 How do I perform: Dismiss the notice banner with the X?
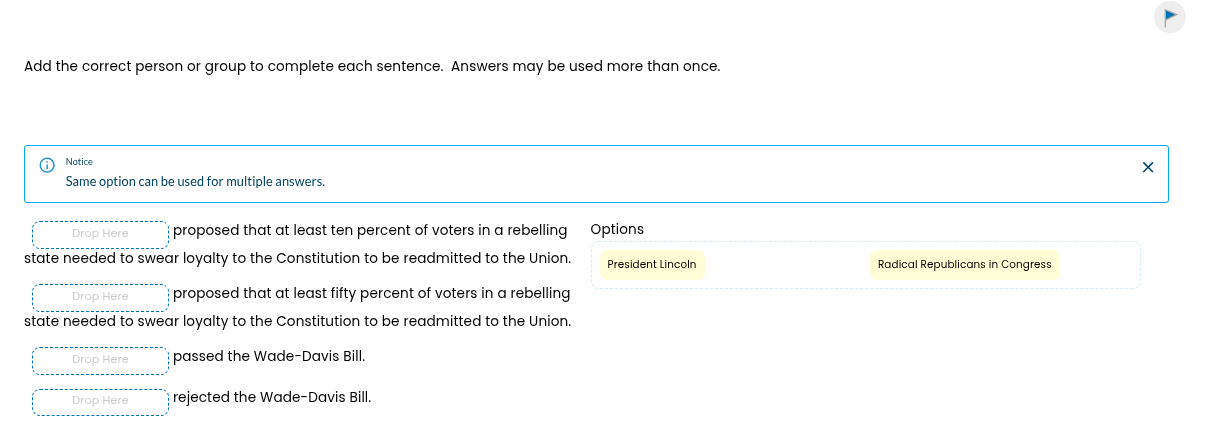(x=1147, y=167)
